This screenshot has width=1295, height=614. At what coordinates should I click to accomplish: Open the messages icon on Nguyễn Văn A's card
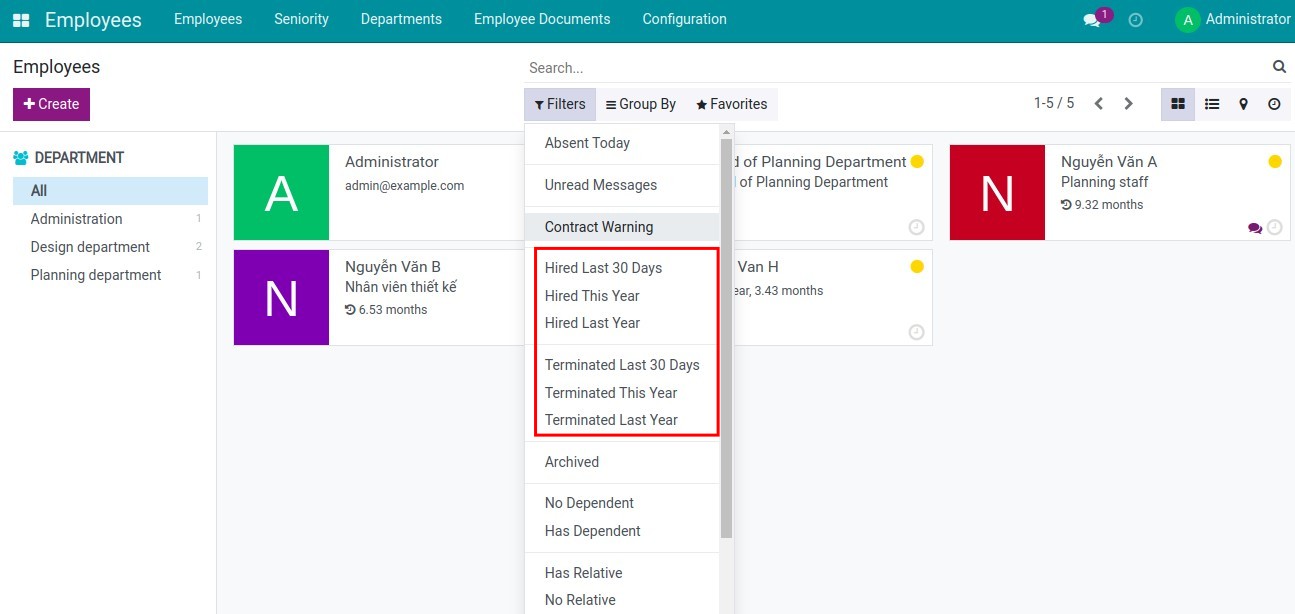(x=1254, y=228)
